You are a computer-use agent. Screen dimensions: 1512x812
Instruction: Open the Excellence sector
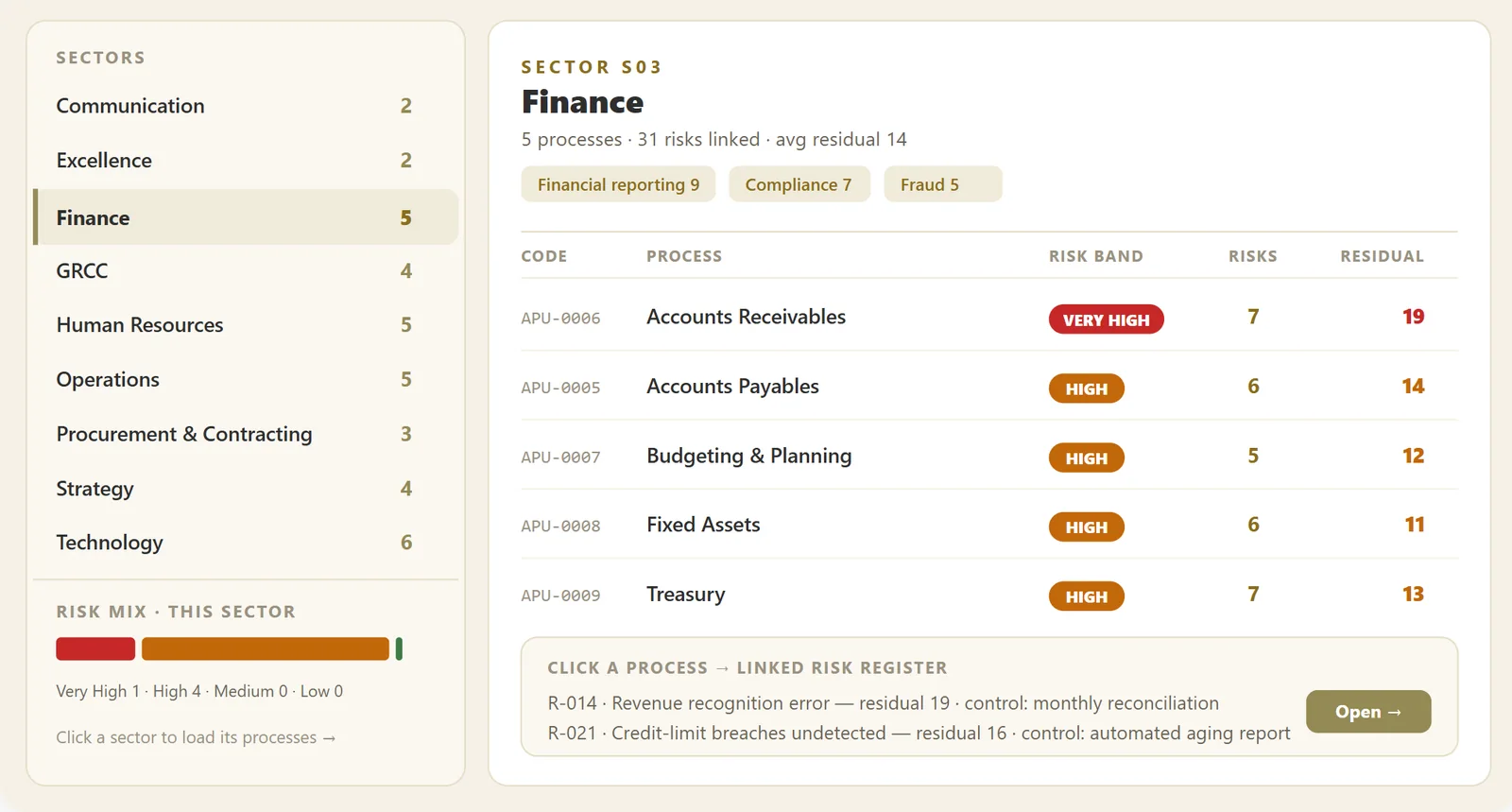(246, 161)
